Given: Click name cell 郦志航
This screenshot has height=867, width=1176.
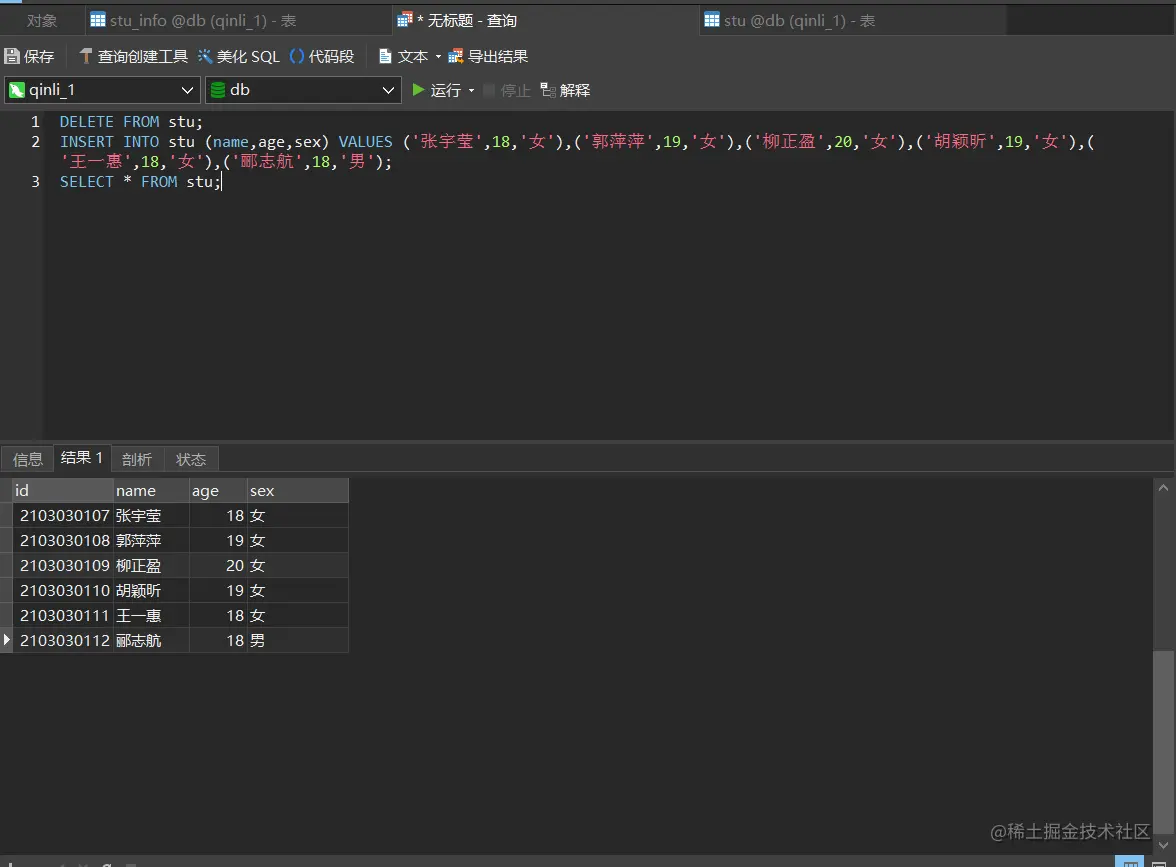Looking at the screenshot, I should click(x=152, y=640).
